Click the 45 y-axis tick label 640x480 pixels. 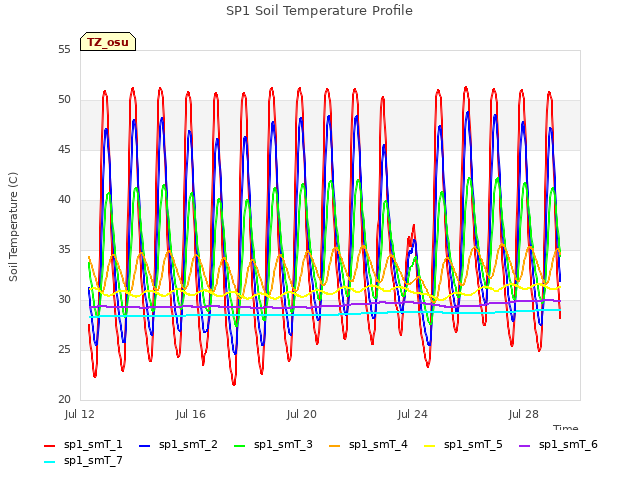point(64,150)
